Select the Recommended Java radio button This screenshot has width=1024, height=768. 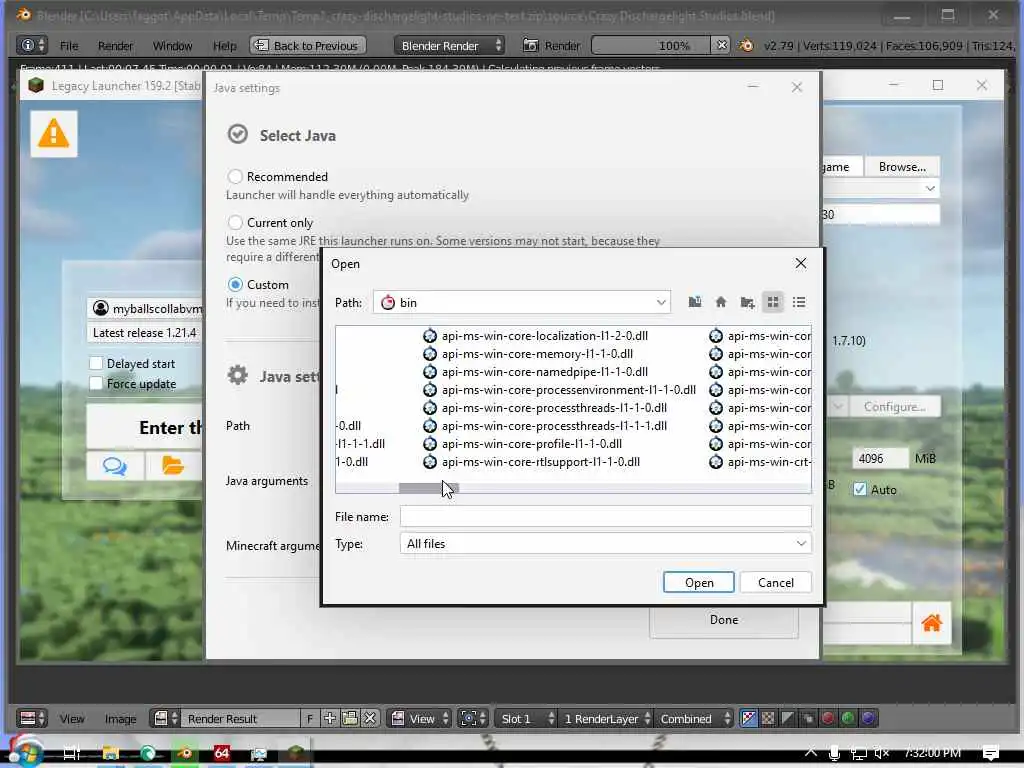coord(235,176)
